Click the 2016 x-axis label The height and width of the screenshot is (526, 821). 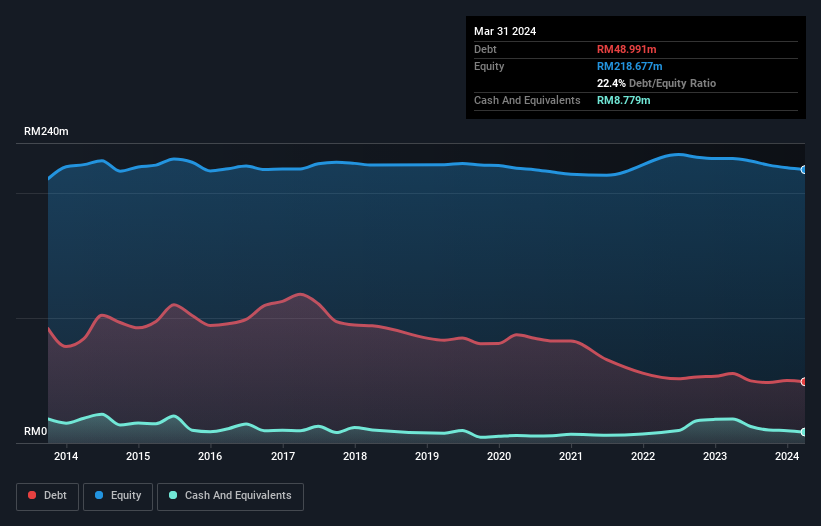[210, 456]
